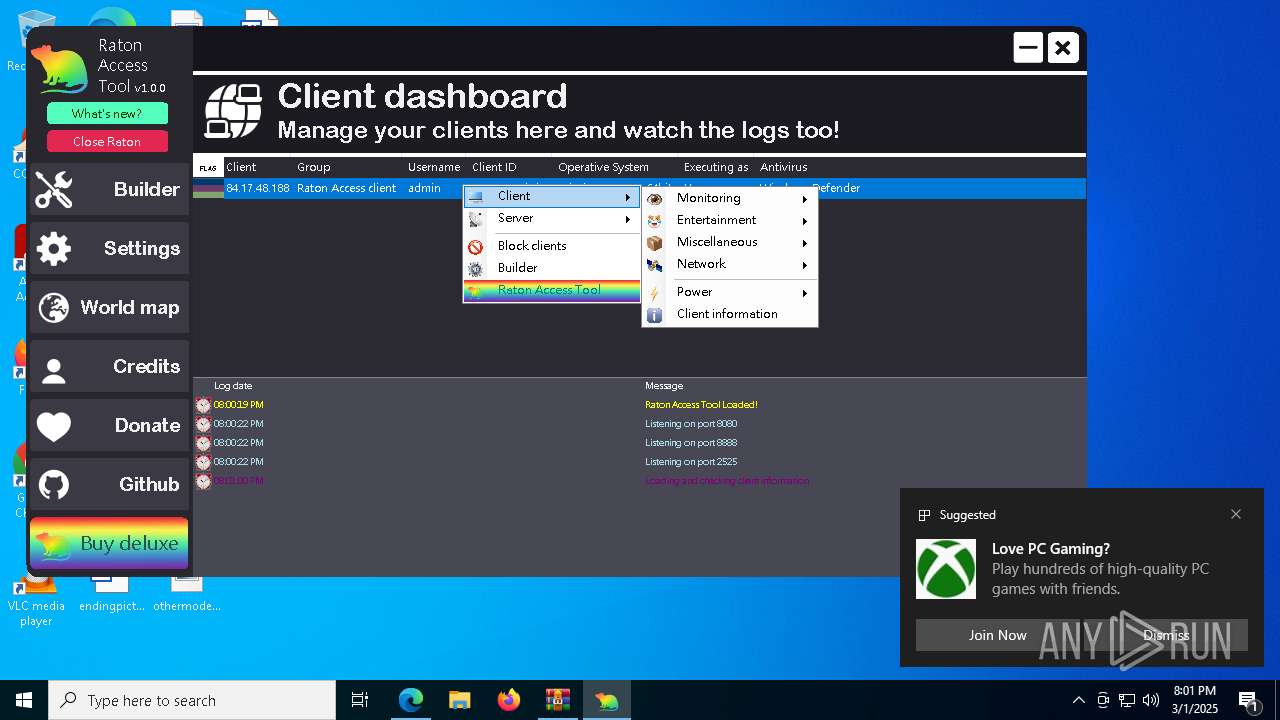Open the Server submenu item
This screenshot has width=1280, height=720.
(x=552, y=218)
